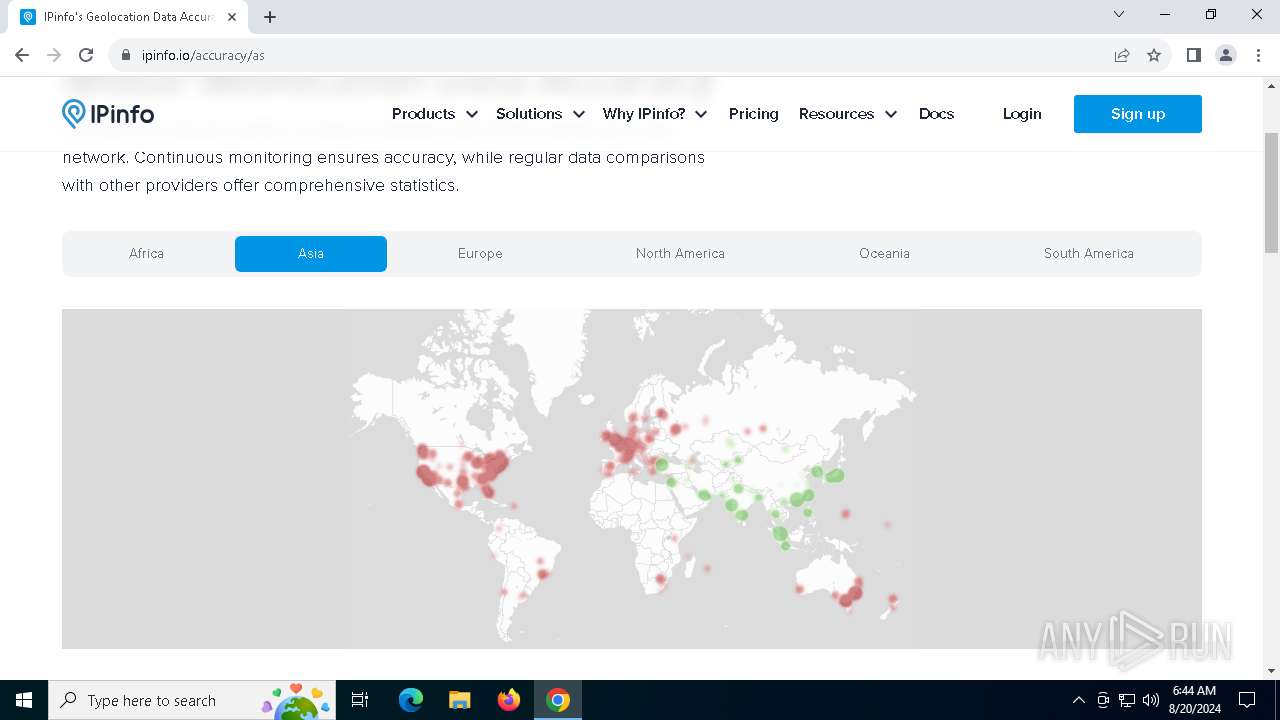Open the Windows Start menu
Viewport: 1280px width, 720px height.
click(24, 700)
